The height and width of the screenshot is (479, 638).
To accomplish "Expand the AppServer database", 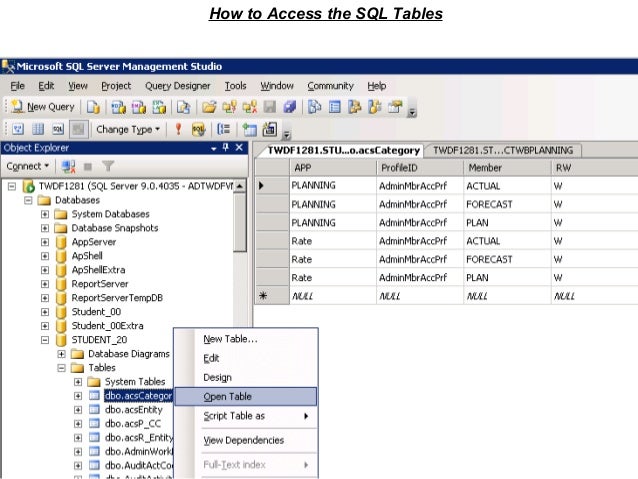I will (x=45, y=242).
